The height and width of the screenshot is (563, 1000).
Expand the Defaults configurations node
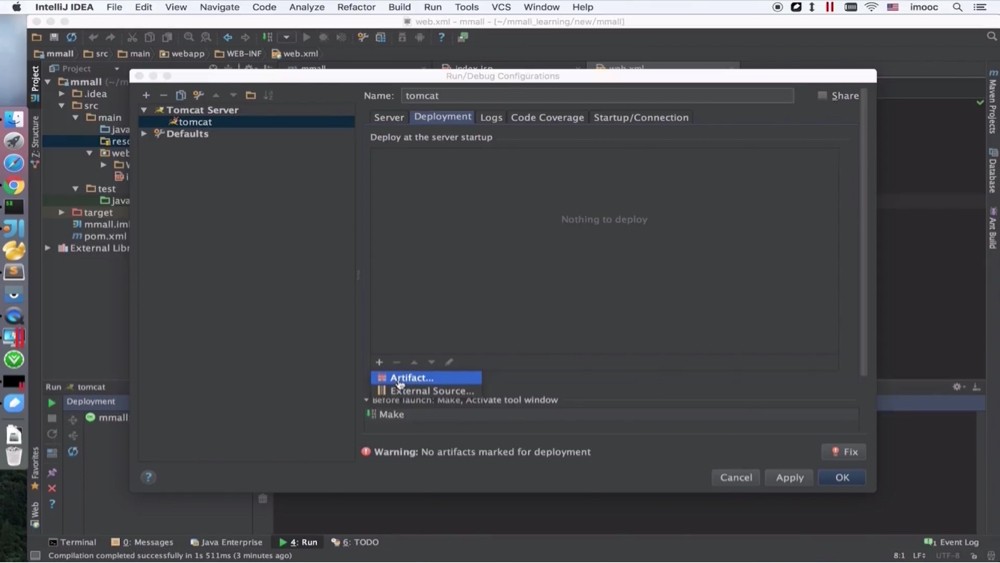[x=144, y=133]
